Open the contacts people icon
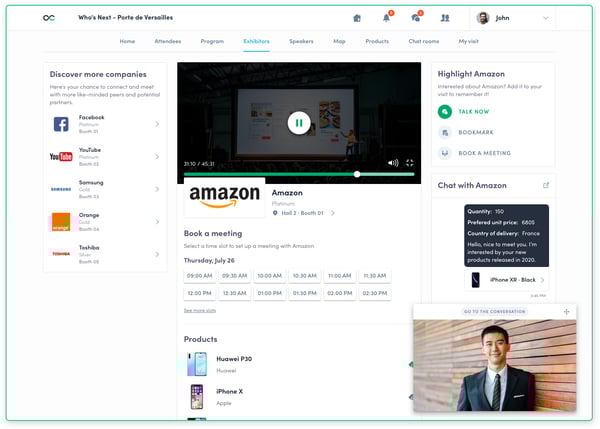This screenshot has height=429, width=600. 445,18
